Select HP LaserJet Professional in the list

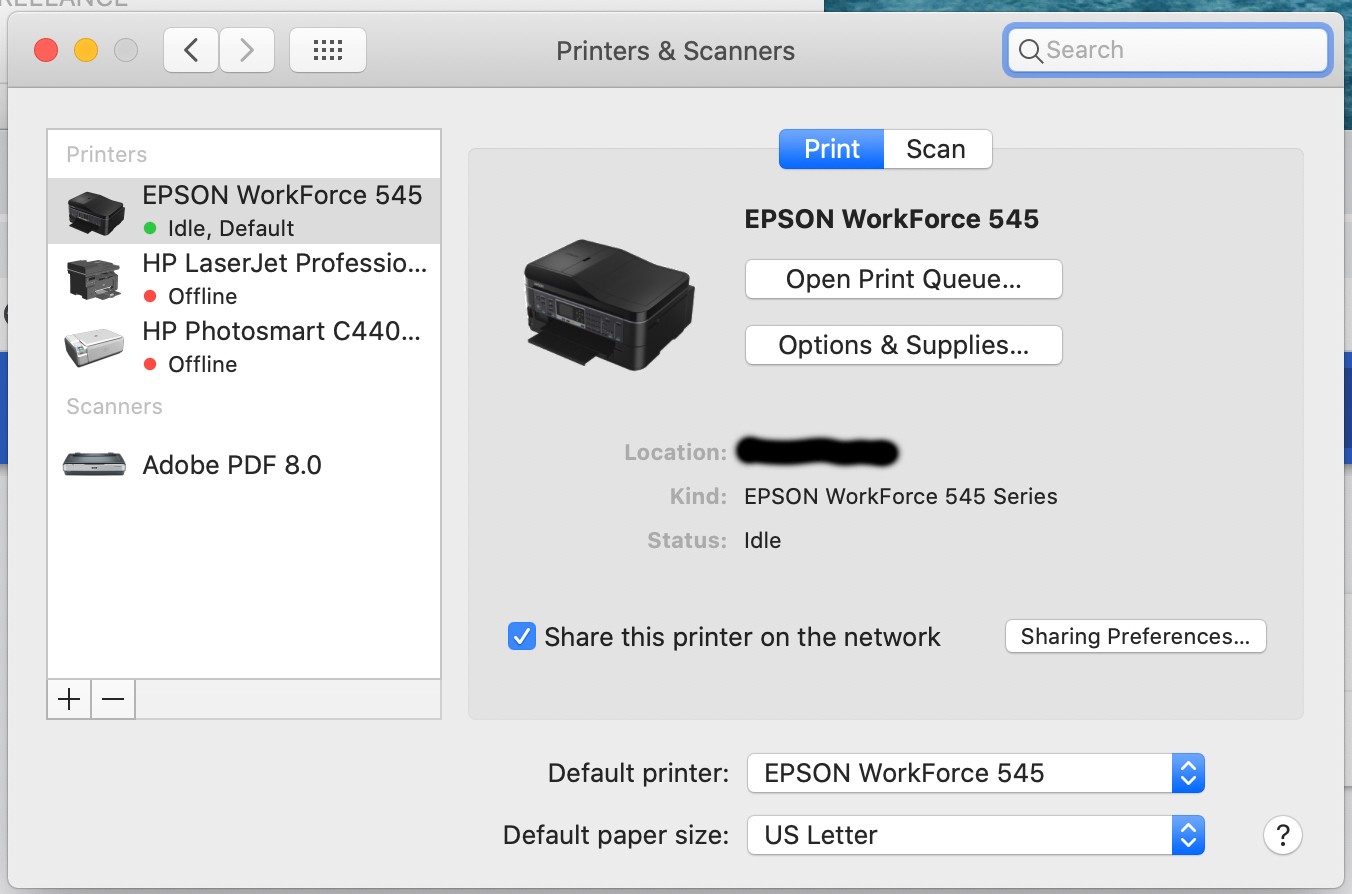tap(244, 278)
